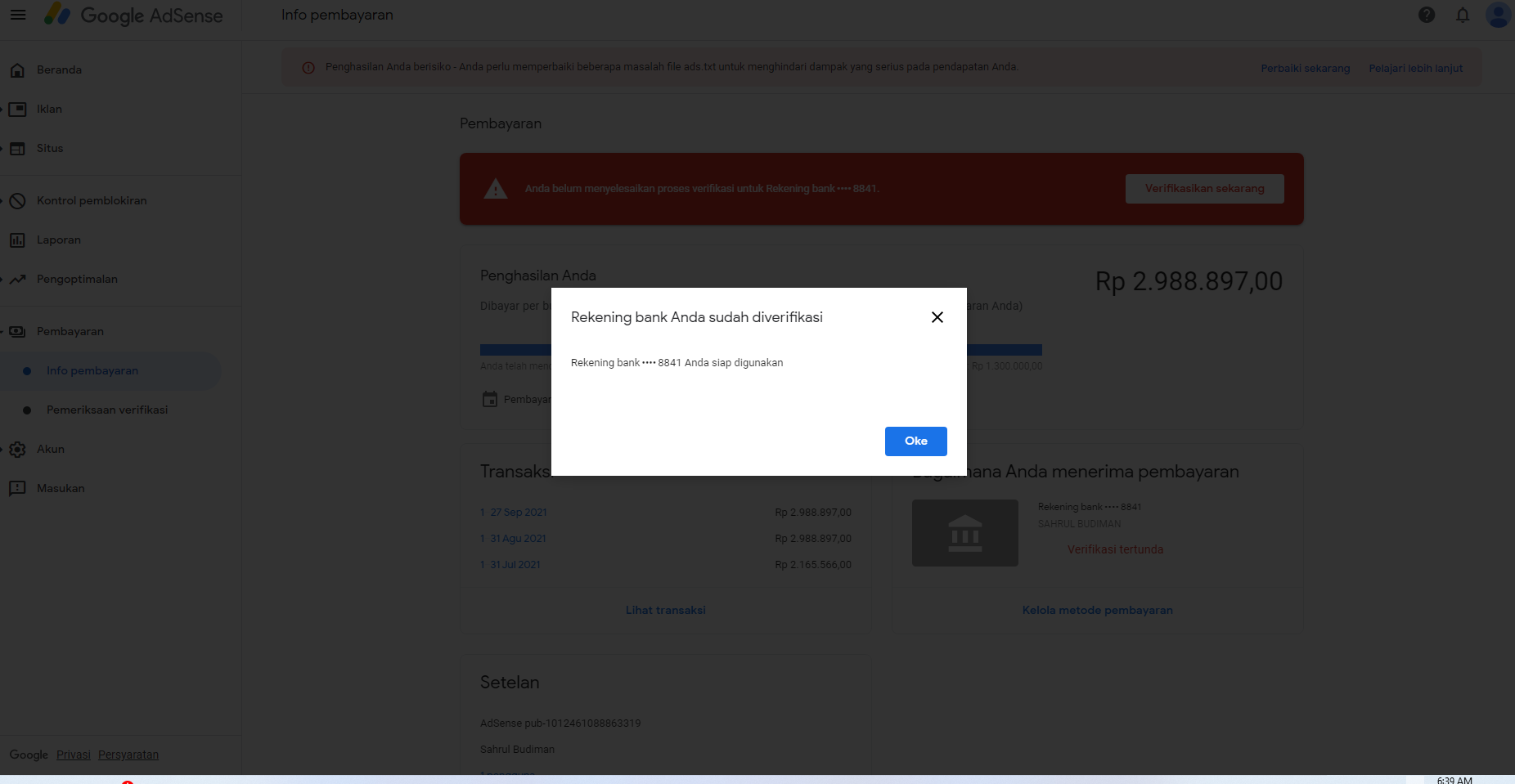Open the 27 Sep 2021 transaction
This screenshot has height=784, width=1515.
(519, 513)
